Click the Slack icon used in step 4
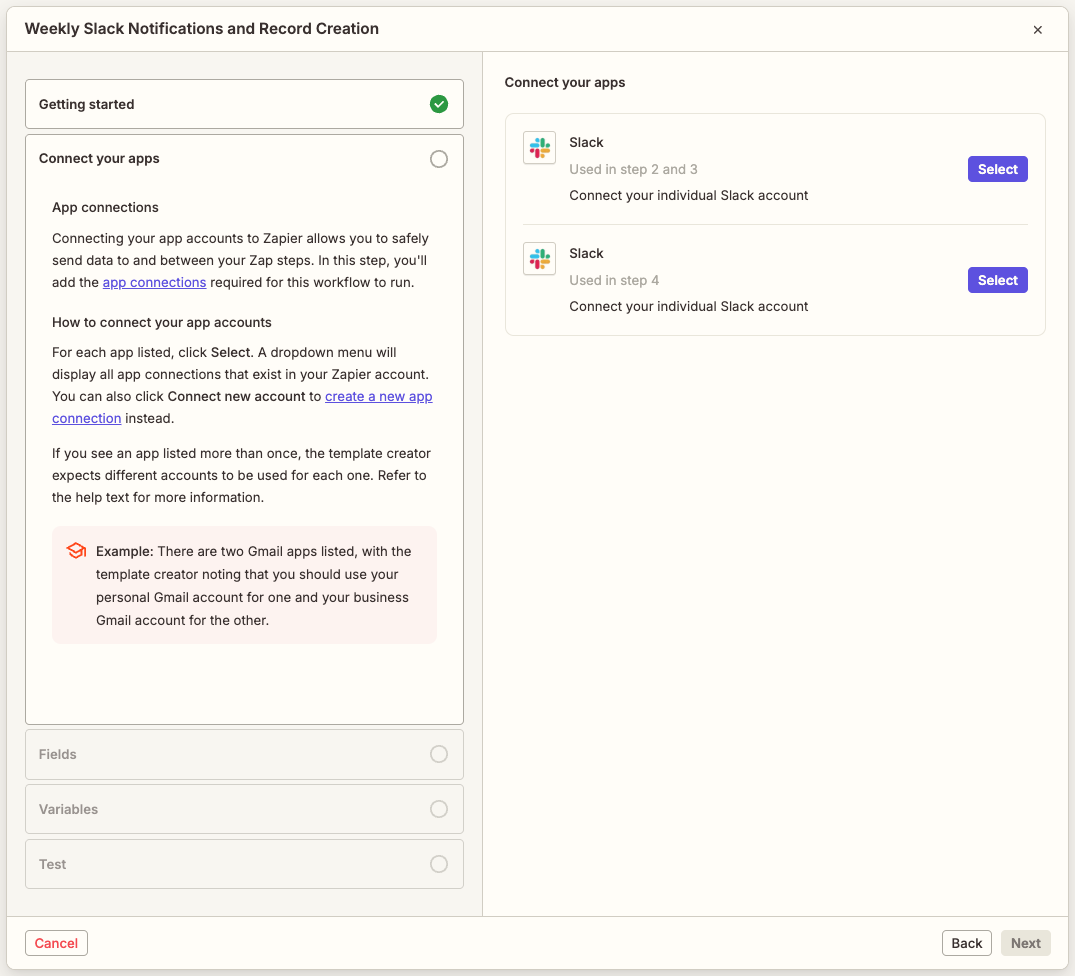 pos(539,258)
